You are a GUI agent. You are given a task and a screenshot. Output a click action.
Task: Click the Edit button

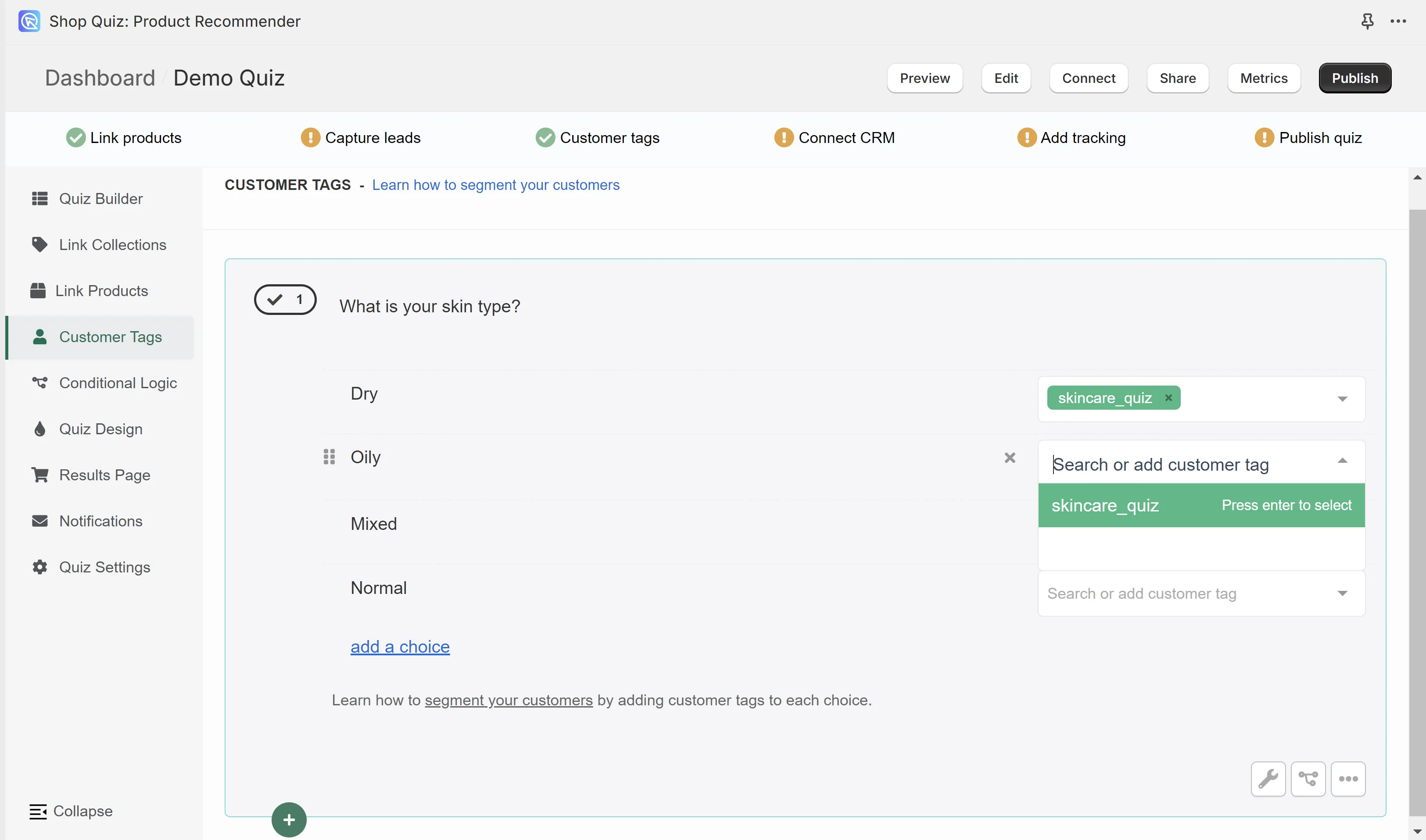point(1005,78)
